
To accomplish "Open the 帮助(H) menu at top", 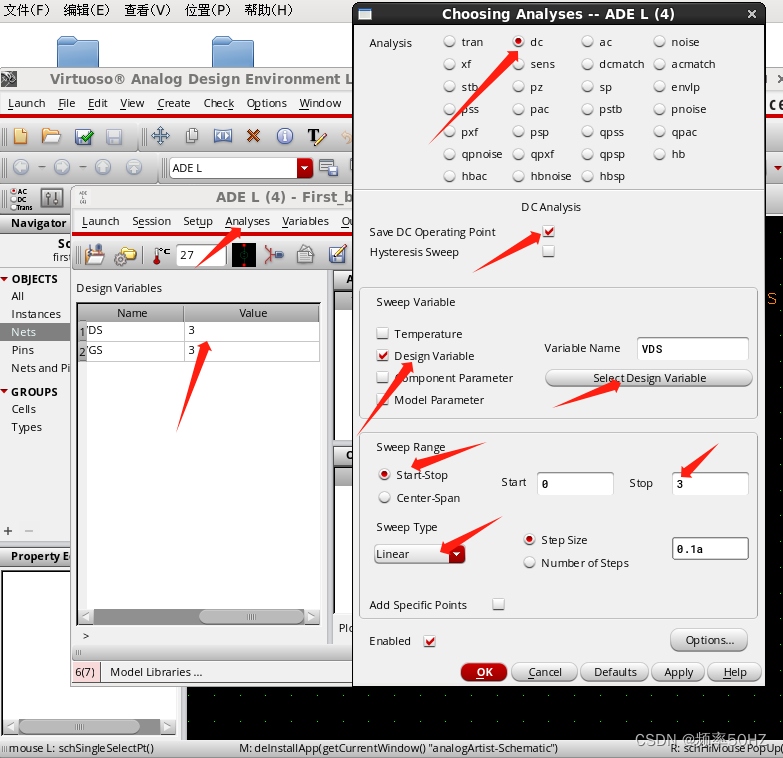I will (268, 10).
